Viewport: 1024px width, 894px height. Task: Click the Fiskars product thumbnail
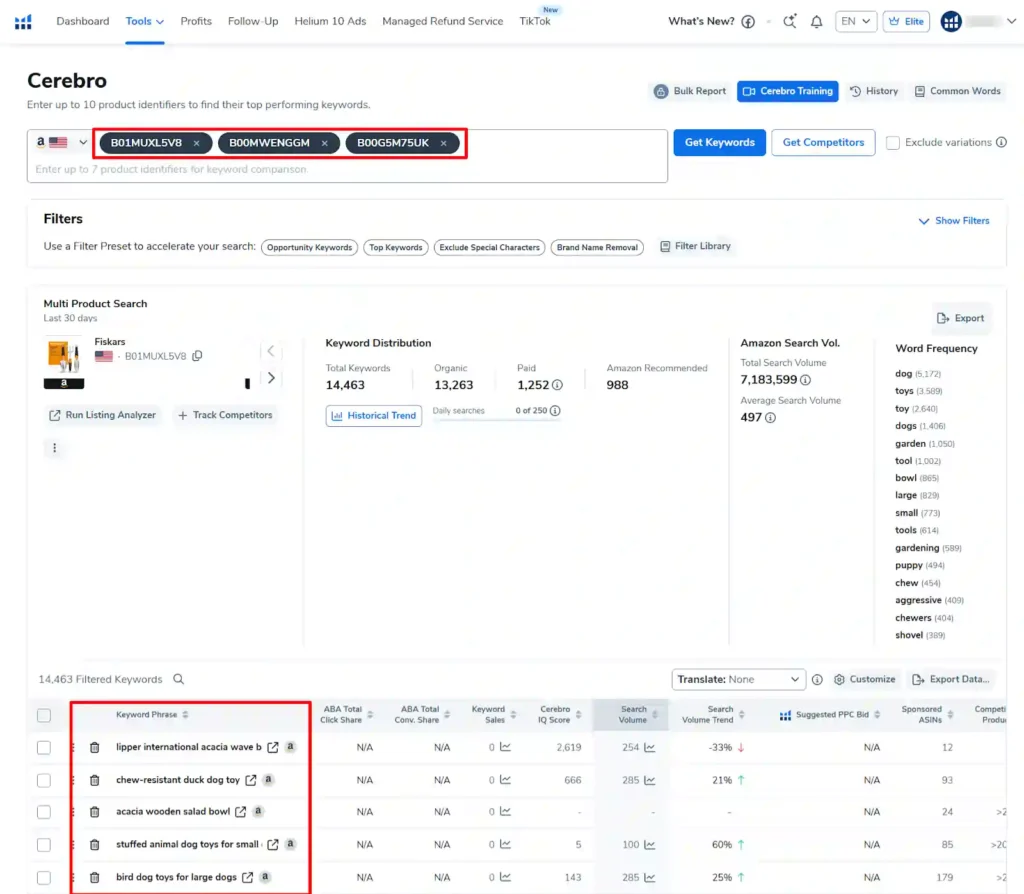[64, 357]
